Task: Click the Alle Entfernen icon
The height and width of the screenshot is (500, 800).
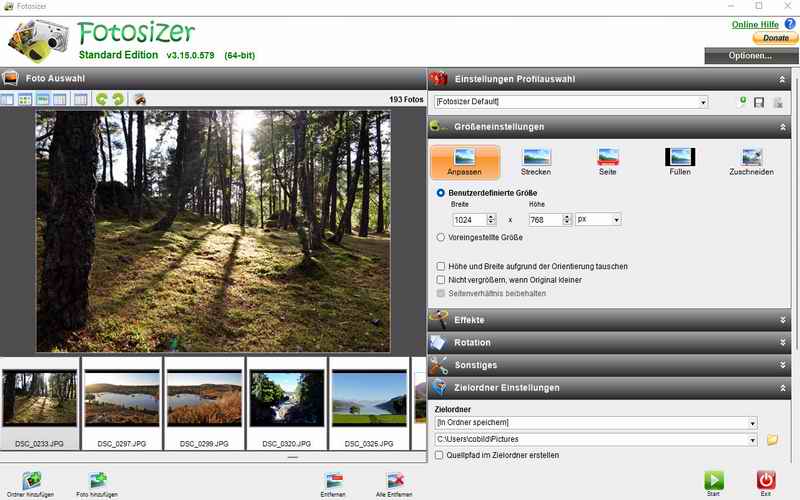Action: (394, 480)
